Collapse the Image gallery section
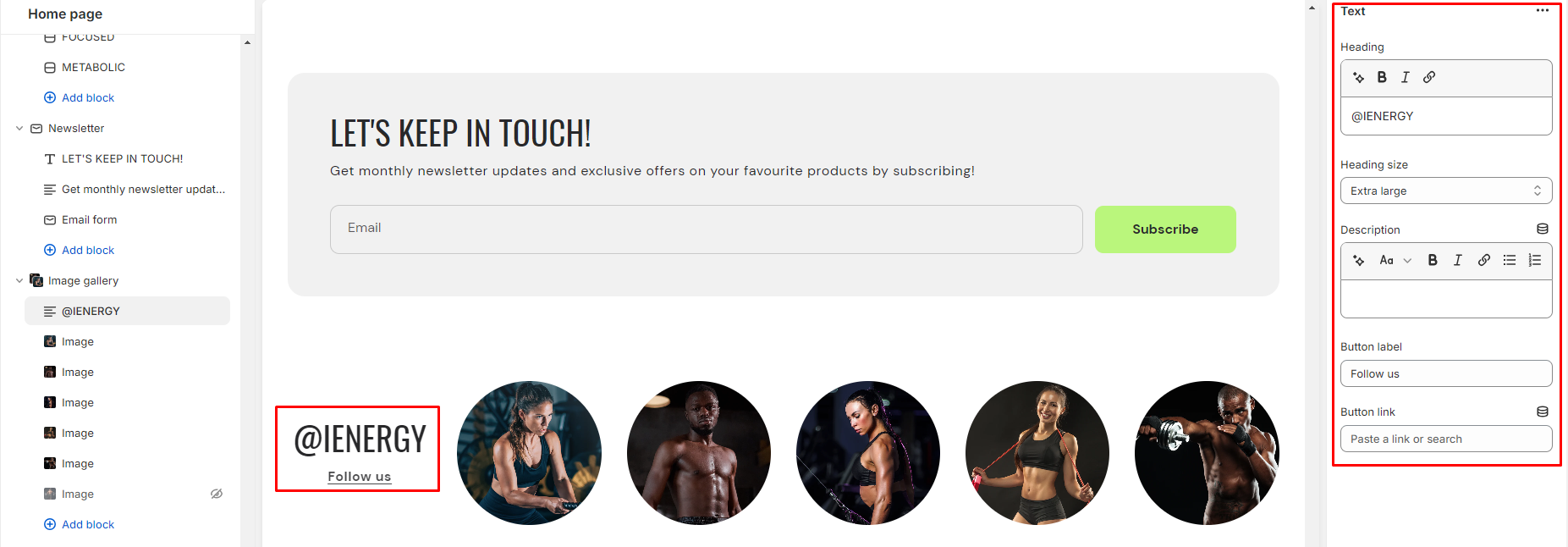 click(19, 281)
